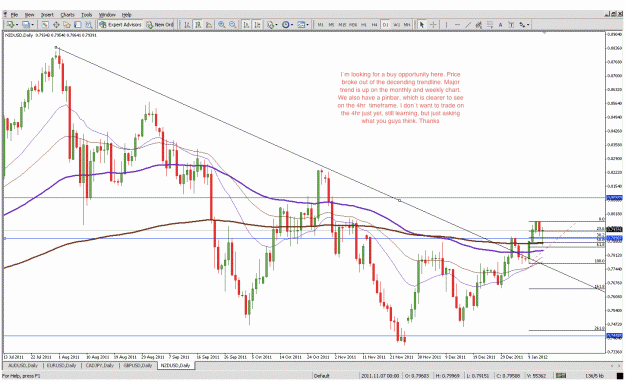Click the trendline end handle mid-chart
Viewport: 625px width, 381px height.
click(x=400, y=200)
